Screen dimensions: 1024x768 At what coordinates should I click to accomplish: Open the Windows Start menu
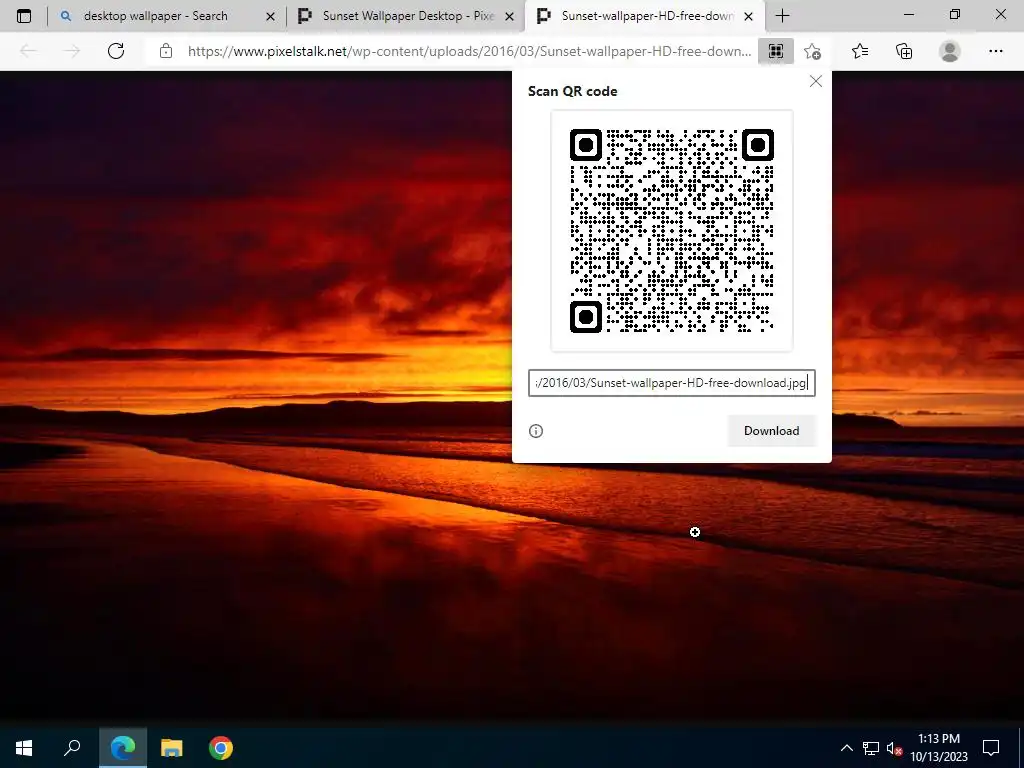tap(24, 748)
